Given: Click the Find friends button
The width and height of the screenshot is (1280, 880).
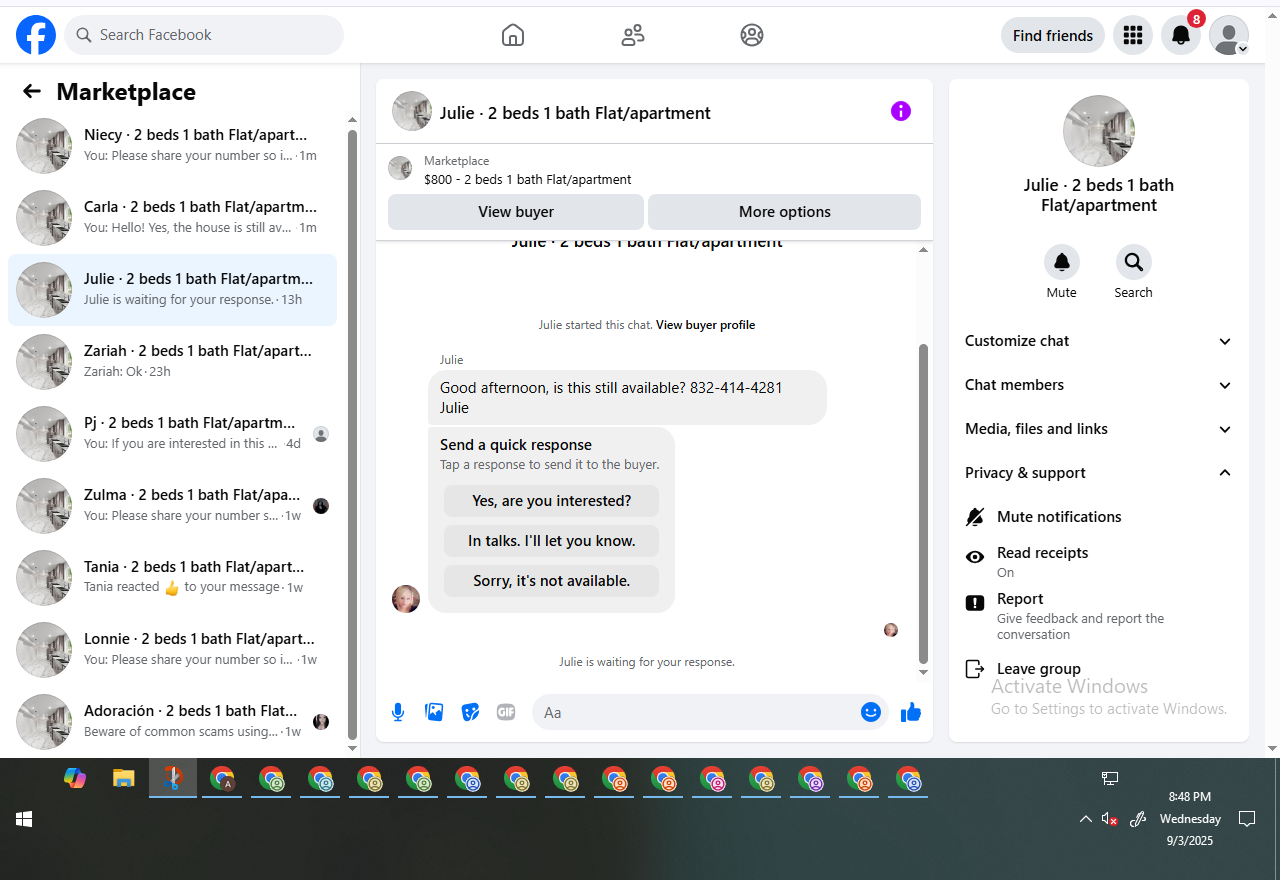Looking at the screenshot, I should coord(1053,35).
